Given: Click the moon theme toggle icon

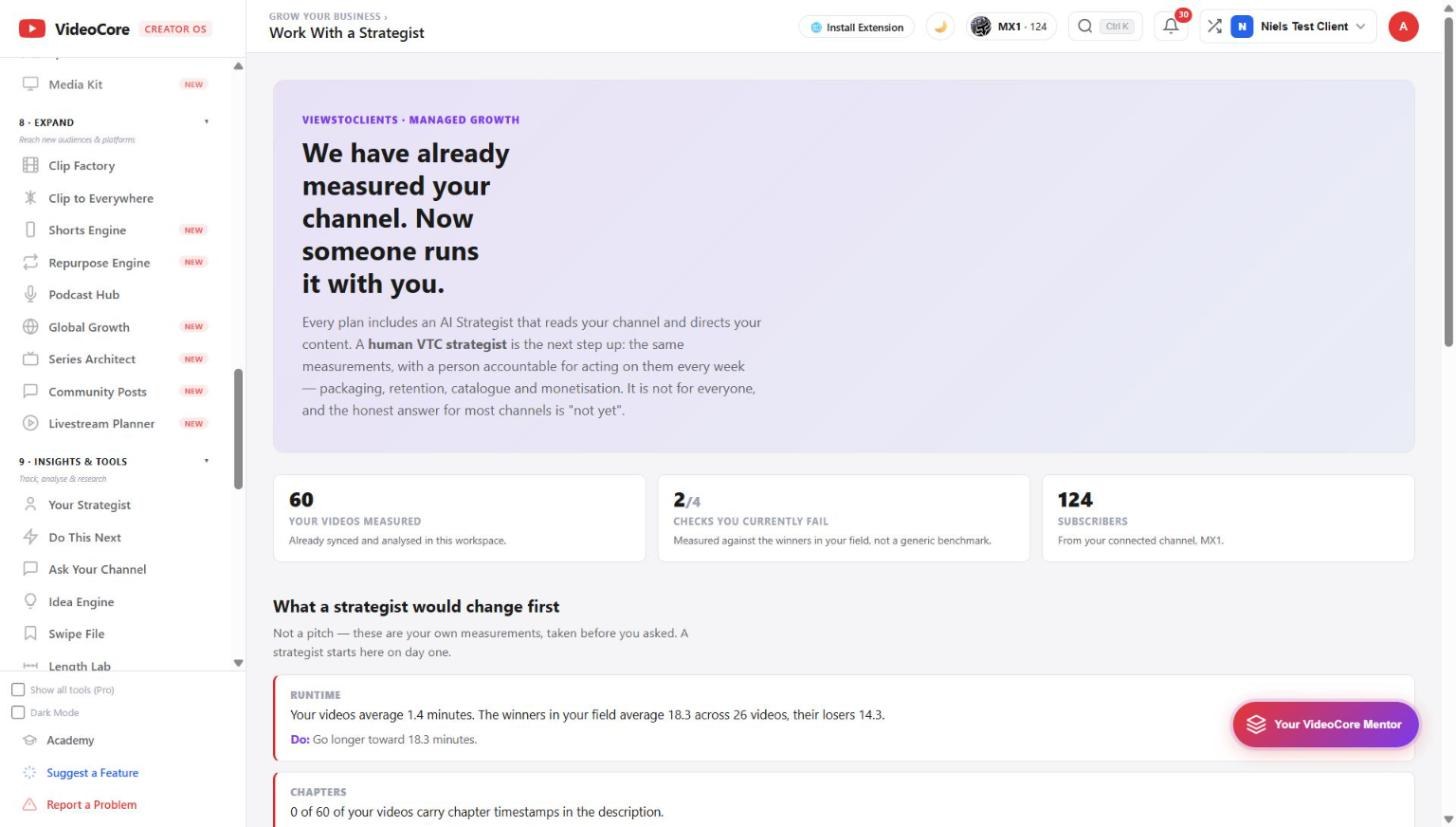Looking at the screenshot, I should point(940,27).
